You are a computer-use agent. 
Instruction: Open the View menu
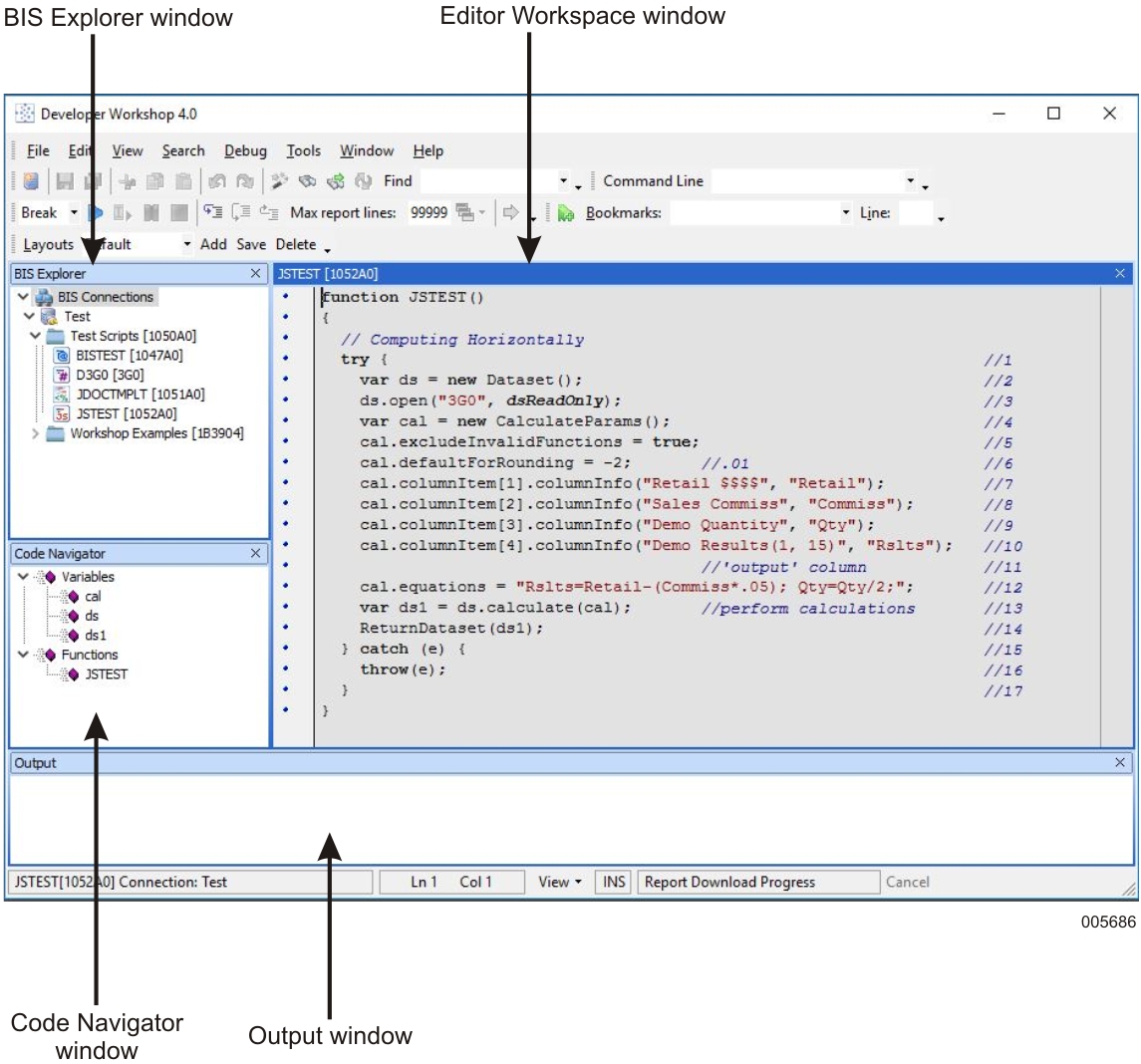(x=128, y=150)
